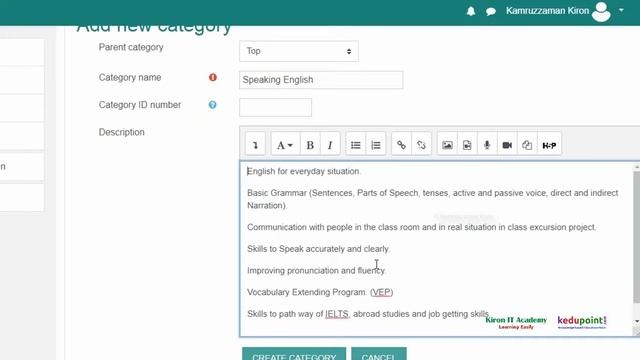Click the Cancel button
The image size is (640, 360).
[379, 354]
